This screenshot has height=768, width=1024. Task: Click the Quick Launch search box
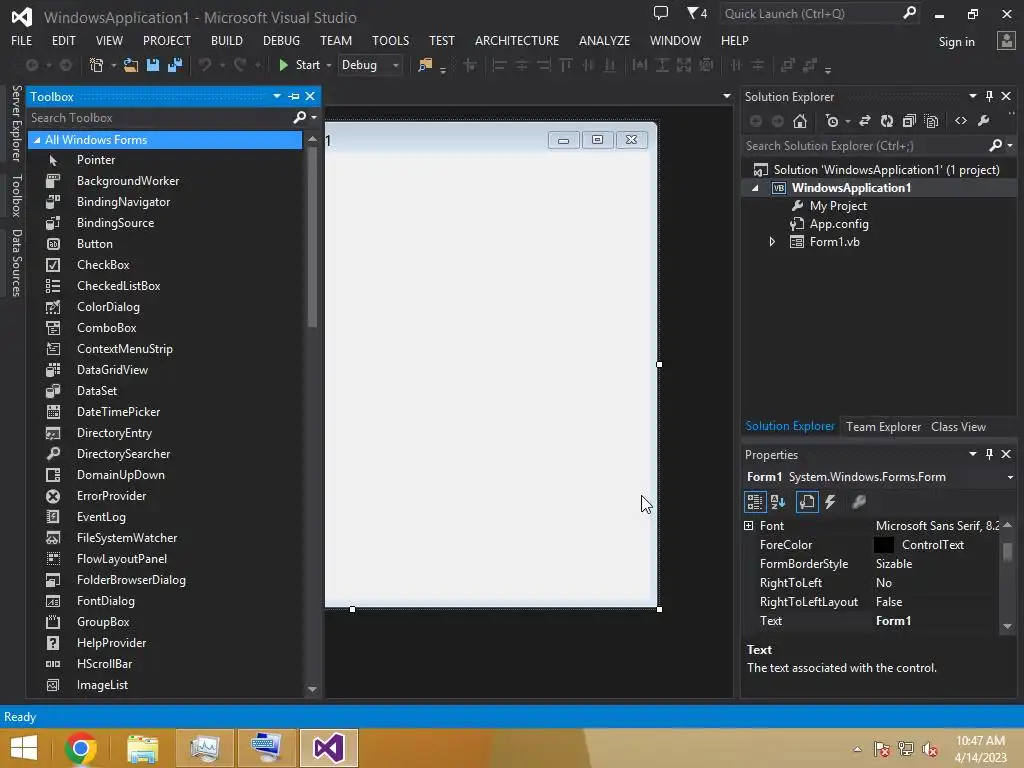(811, 14)
